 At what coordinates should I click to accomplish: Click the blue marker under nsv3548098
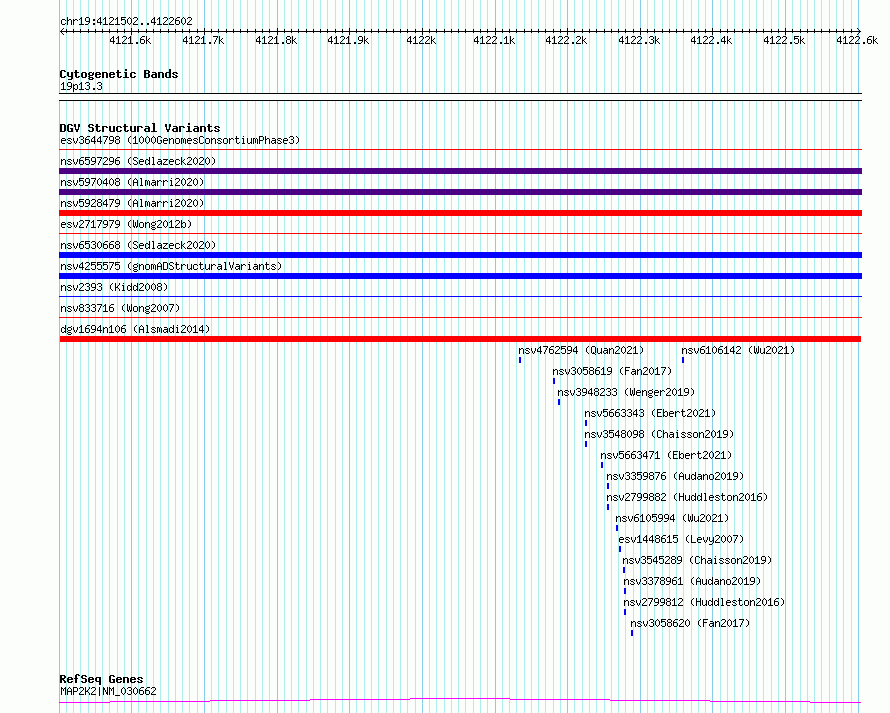point(586,444)
